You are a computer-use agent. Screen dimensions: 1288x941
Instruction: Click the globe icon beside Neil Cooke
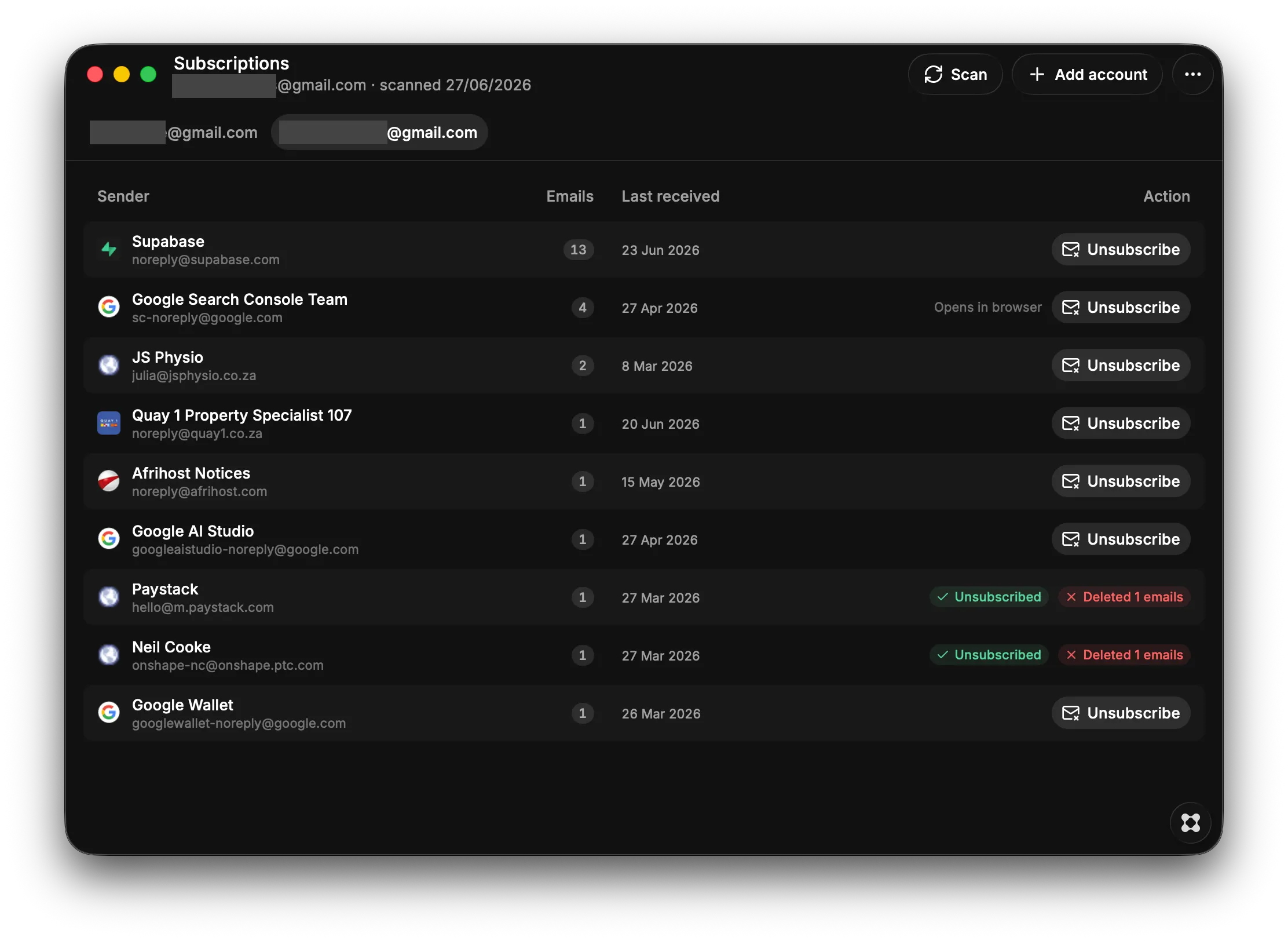(x=109, y=655)
